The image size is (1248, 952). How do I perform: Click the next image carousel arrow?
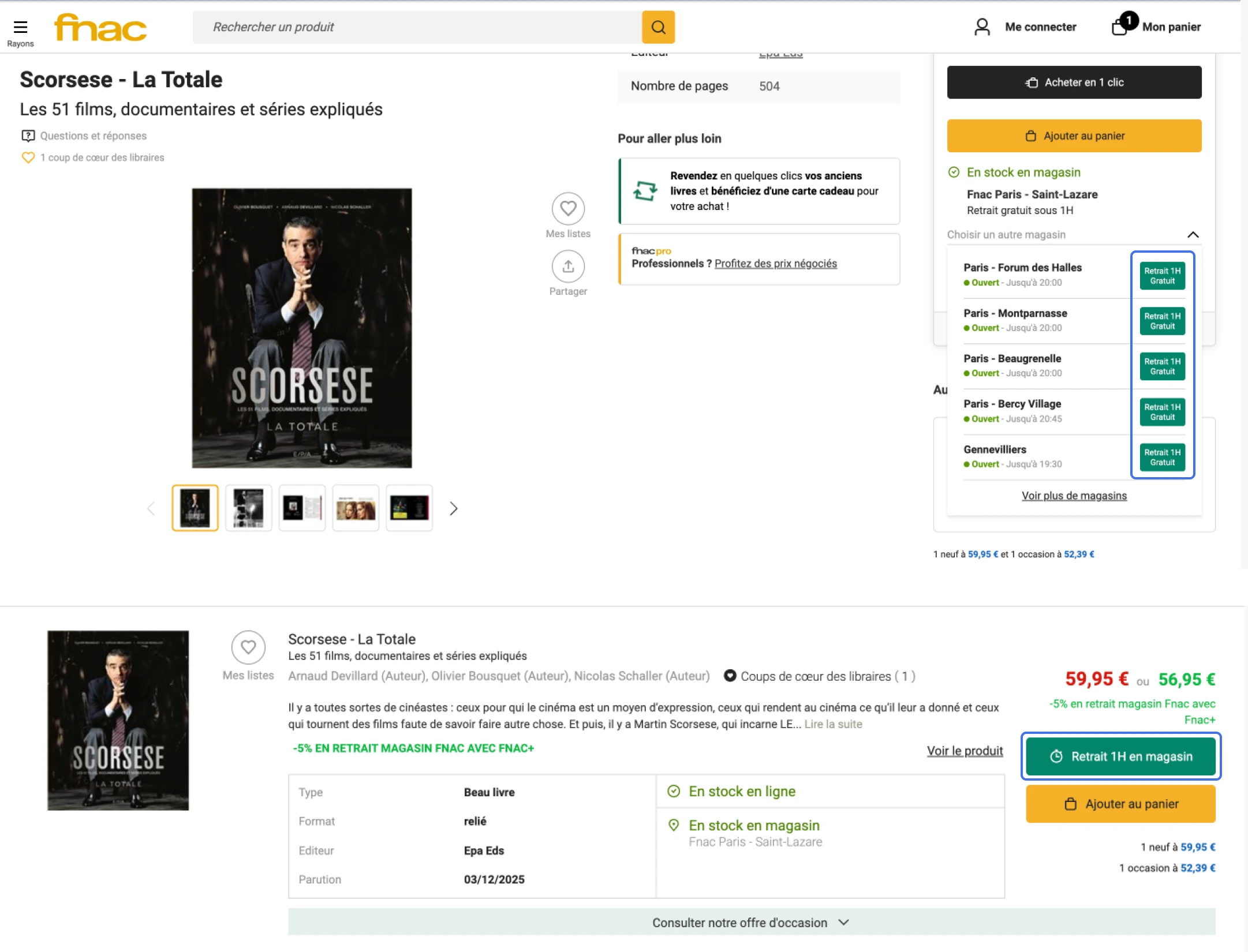(x=454, y=508)
